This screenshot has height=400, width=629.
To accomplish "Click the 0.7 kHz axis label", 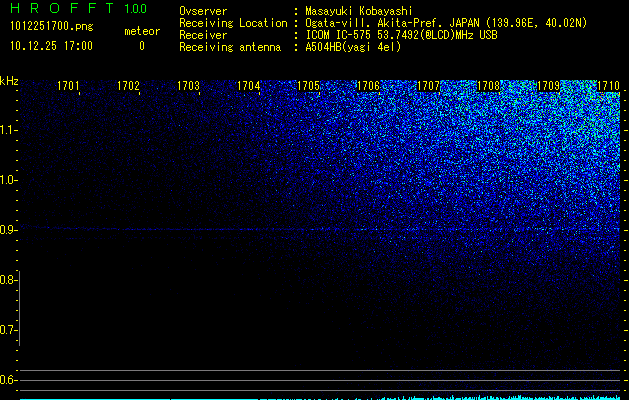I will coord(7,330).
